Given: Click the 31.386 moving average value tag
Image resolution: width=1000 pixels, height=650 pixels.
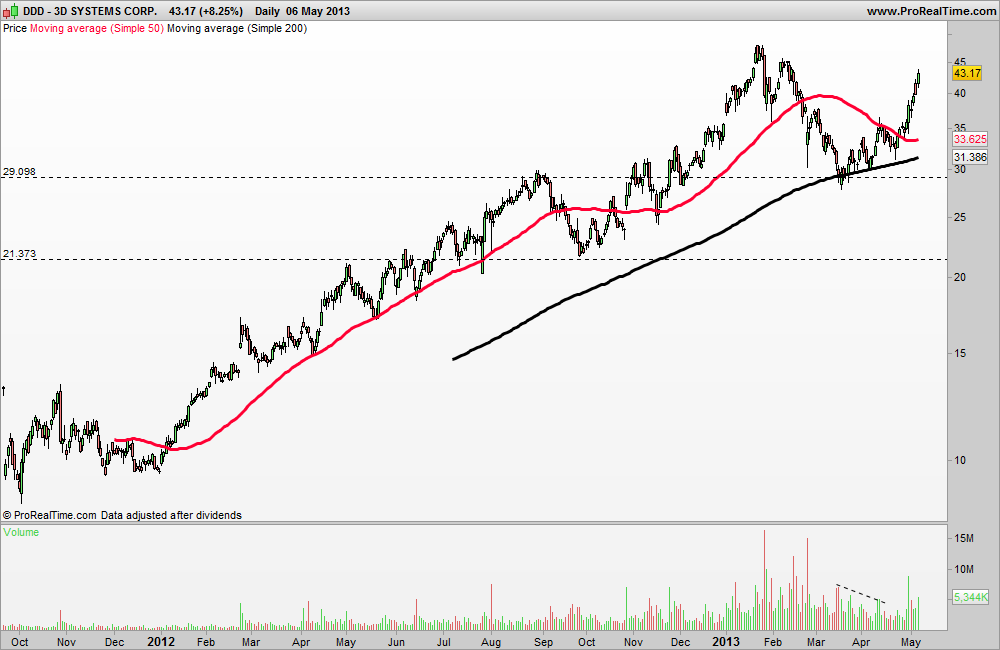Looking at the screenshot, I should tap(970, 157).
